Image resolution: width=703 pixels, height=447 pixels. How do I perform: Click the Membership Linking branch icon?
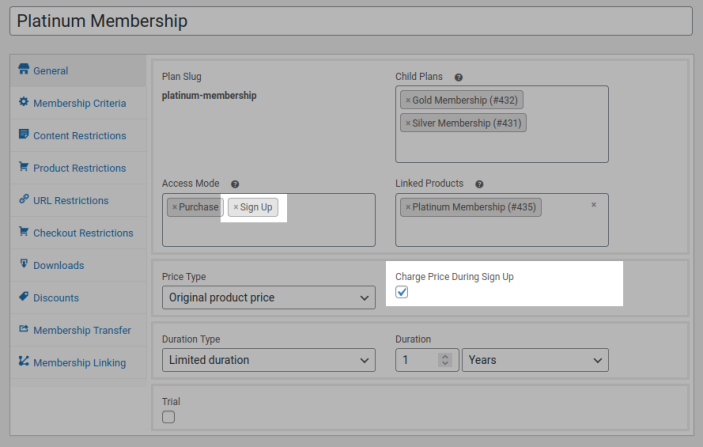(23, 361)
